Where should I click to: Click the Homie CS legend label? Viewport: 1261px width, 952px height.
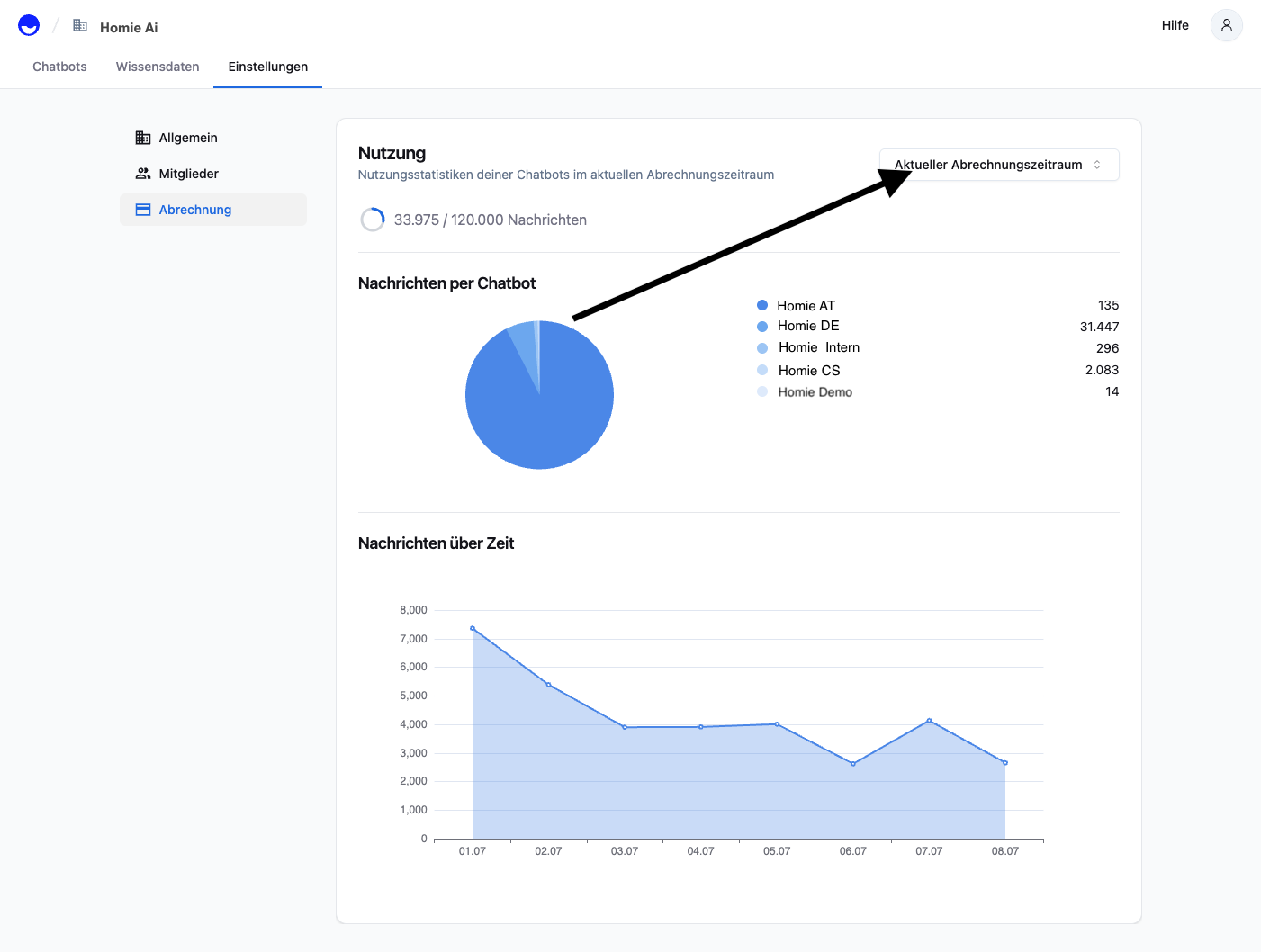coord(809,371)
